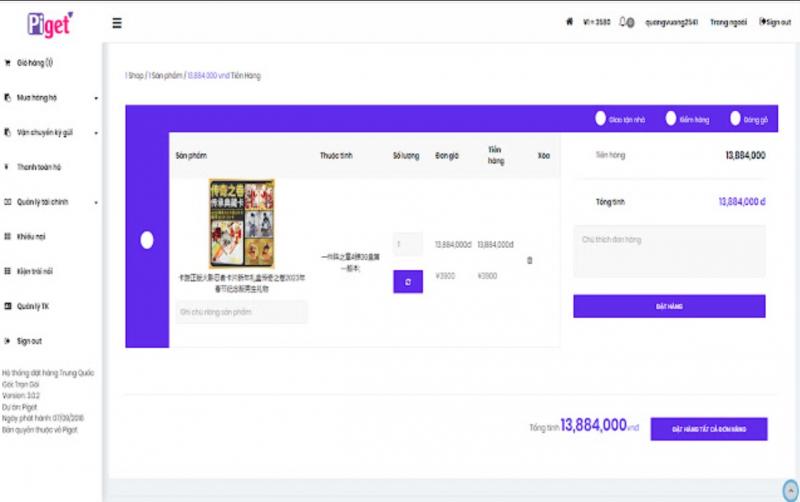The width and height of the screenshot is (800, 502).
Task: Delete product using the trash icon
Action: coord(530,260)
